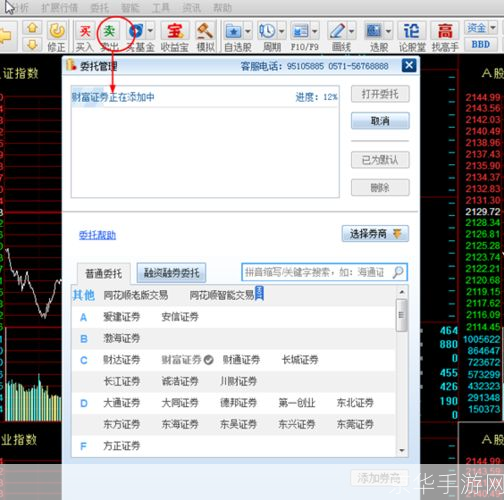
Task: Open 自选股 watchlist icon
Action: tap(234, 32)
